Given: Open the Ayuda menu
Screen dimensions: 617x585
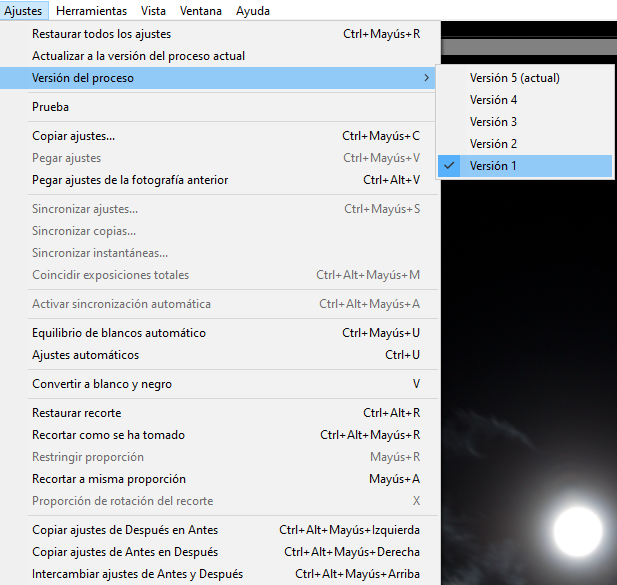Looking at the screenshot, I should [253, 11].
